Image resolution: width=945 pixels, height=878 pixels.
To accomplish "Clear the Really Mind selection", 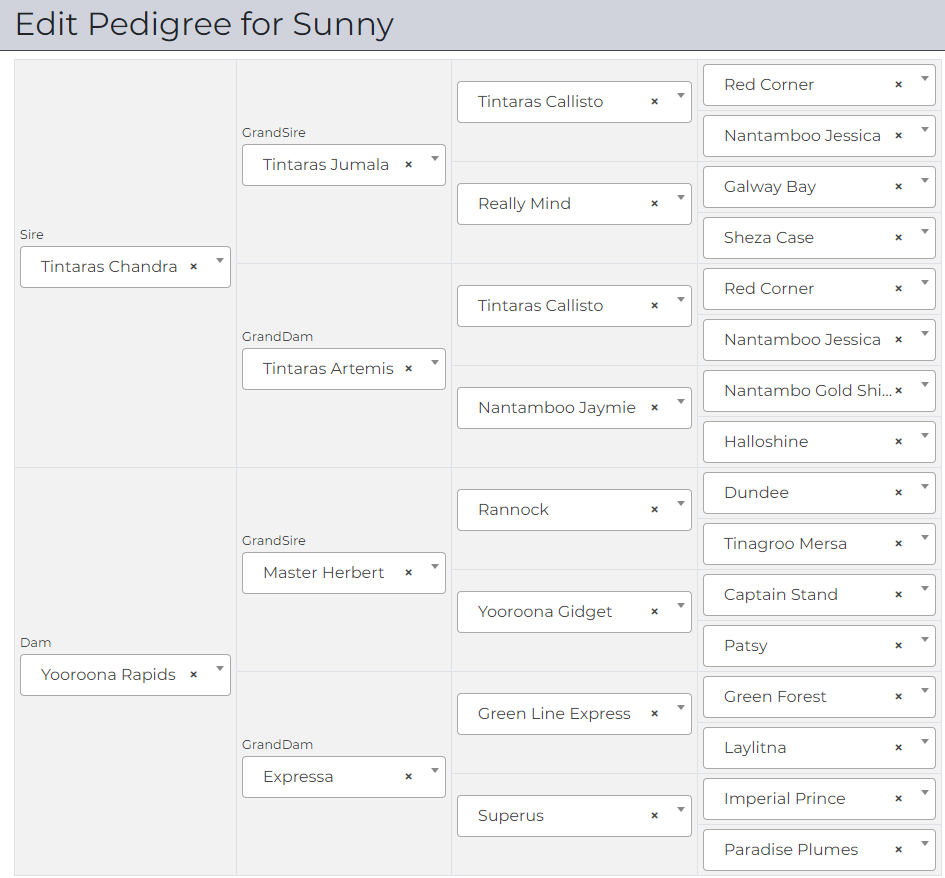I will click(x=655, y=204).
